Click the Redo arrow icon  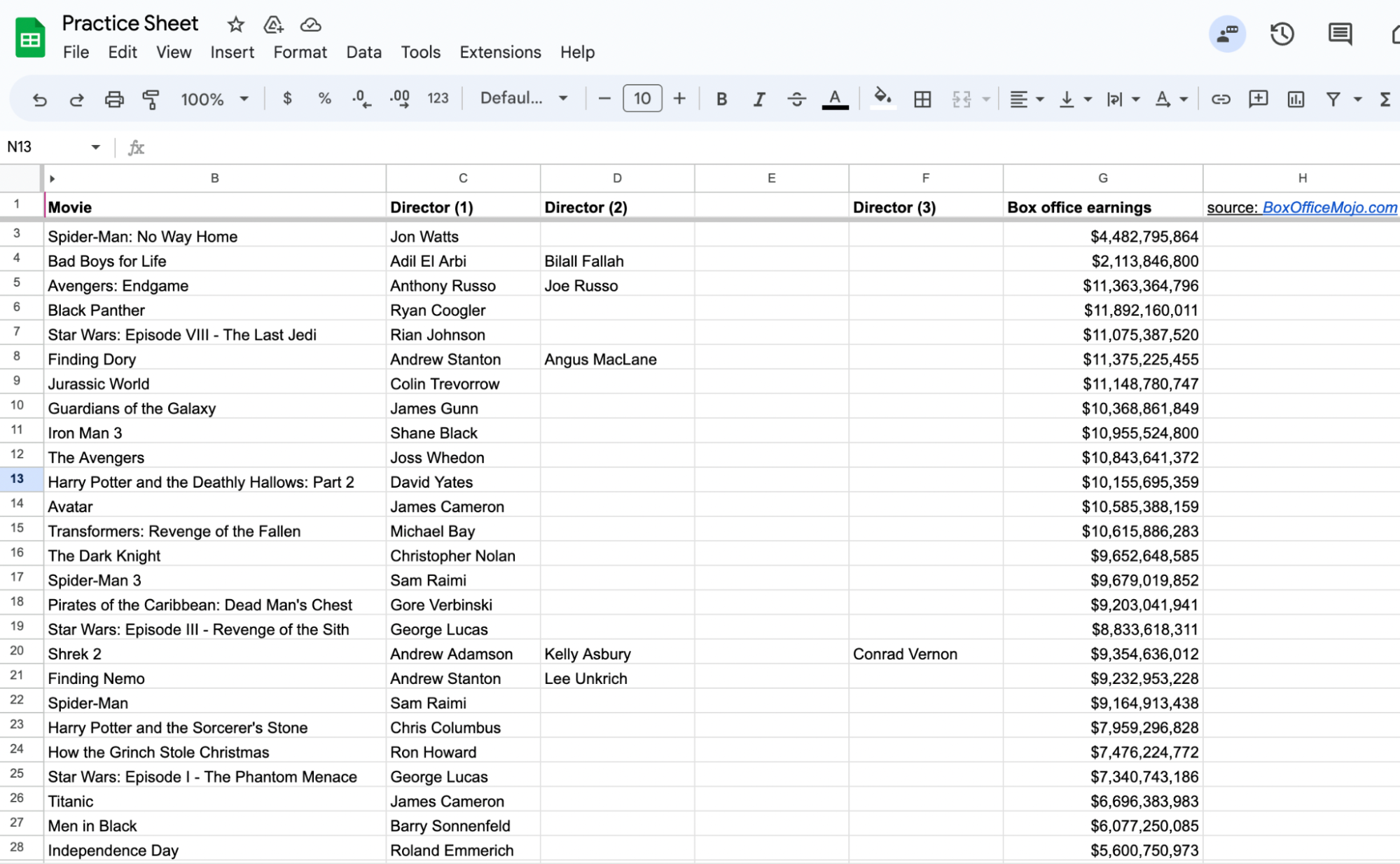coord(76,99)
